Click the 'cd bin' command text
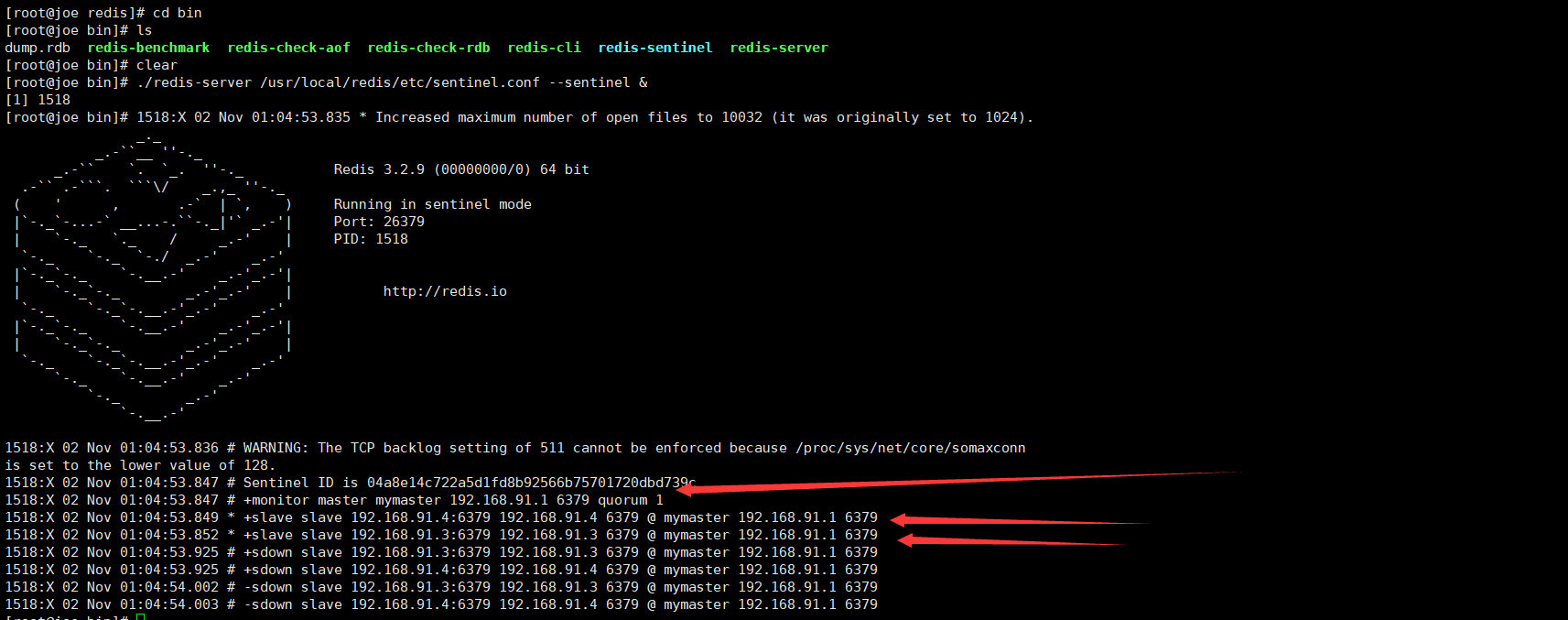 178,13
